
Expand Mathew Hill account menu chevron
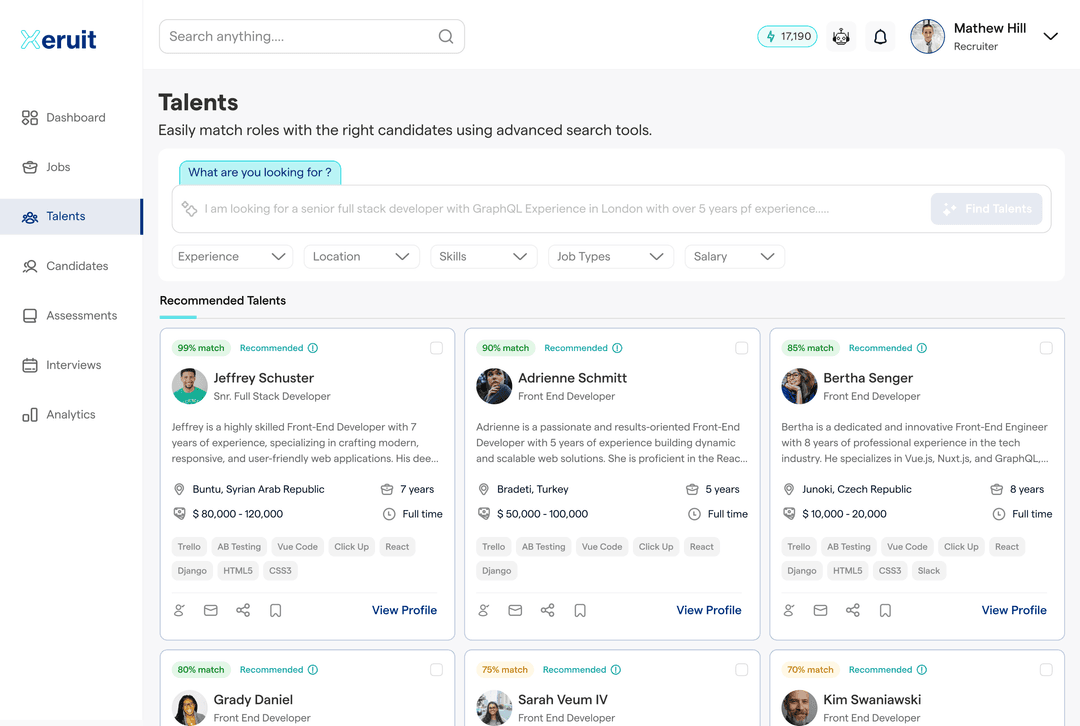point(1050,37)
